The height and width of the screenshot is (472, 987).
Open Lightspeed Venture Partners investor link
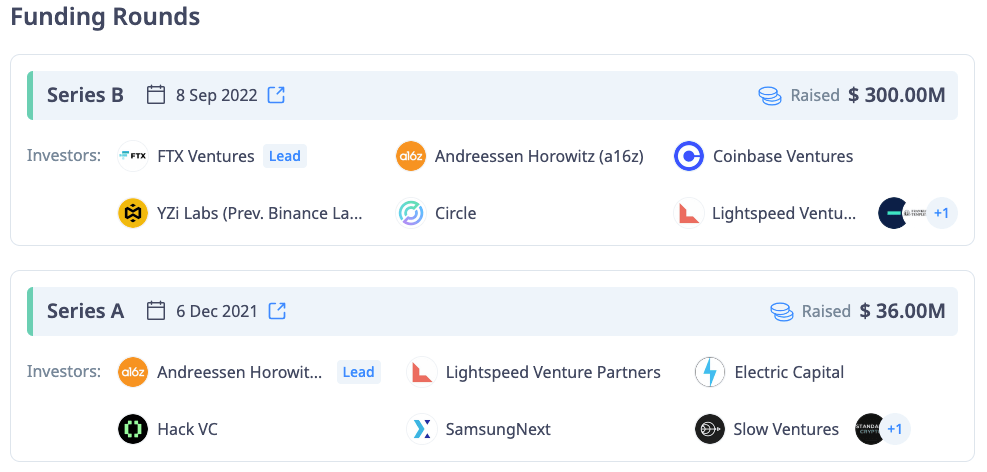click(x=553, y=372)
